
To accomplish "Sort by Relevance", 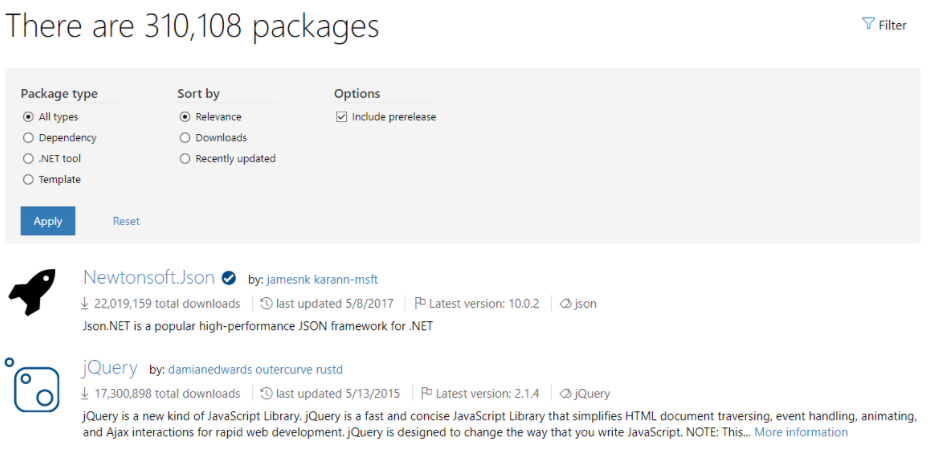I will click(185, 117).
